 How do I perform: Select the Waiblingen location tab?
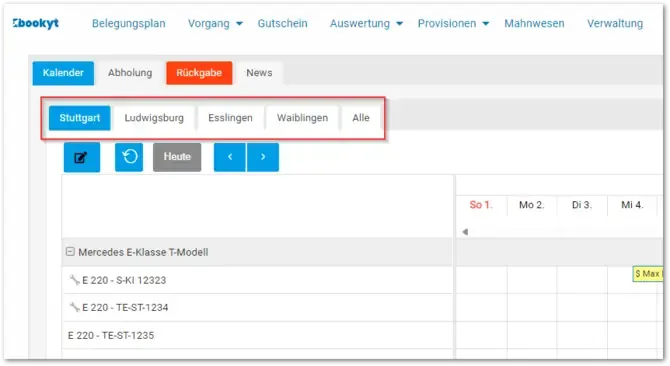(303, 118)
